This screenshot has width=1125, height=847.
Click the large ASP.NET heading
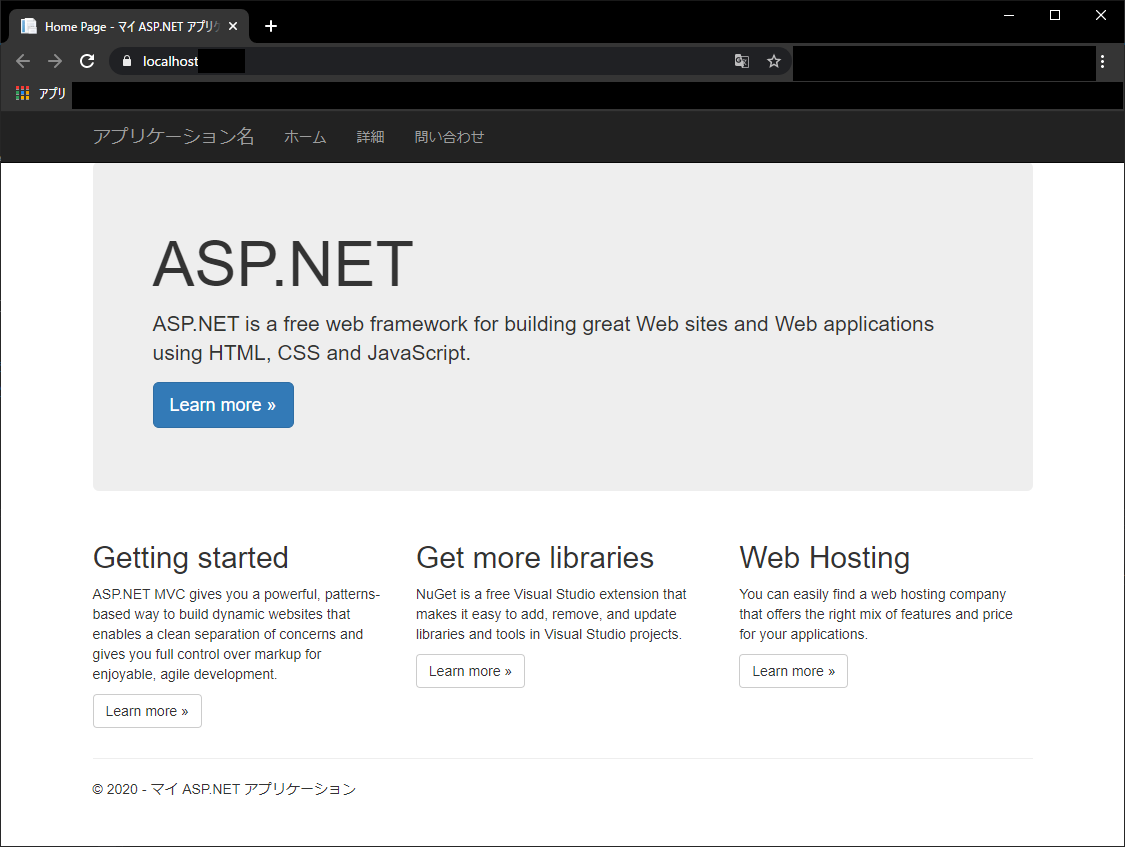pos(283,264)
